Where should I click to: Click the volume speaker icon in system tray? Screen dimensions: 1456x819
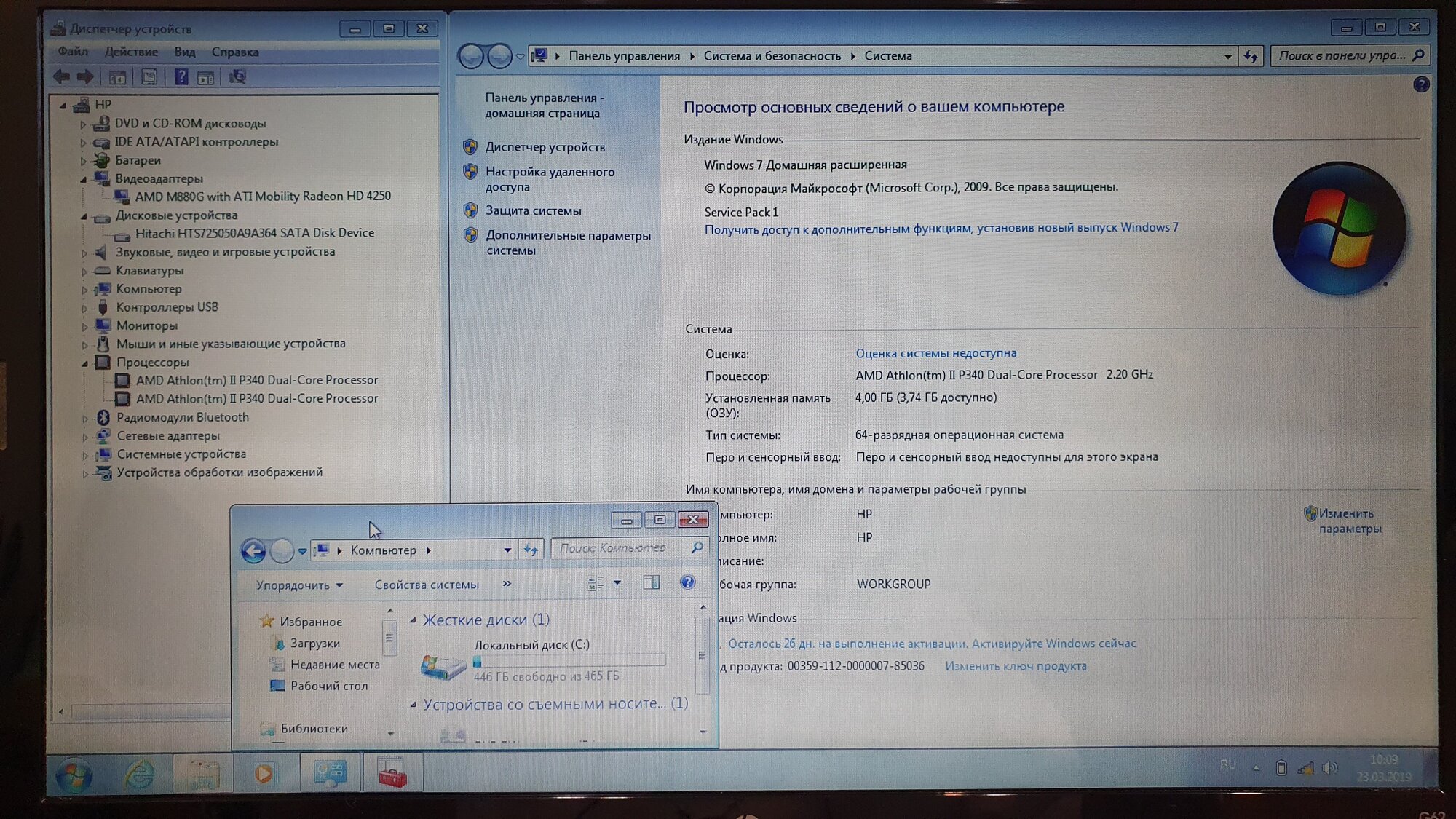(x=1329, y=768)
